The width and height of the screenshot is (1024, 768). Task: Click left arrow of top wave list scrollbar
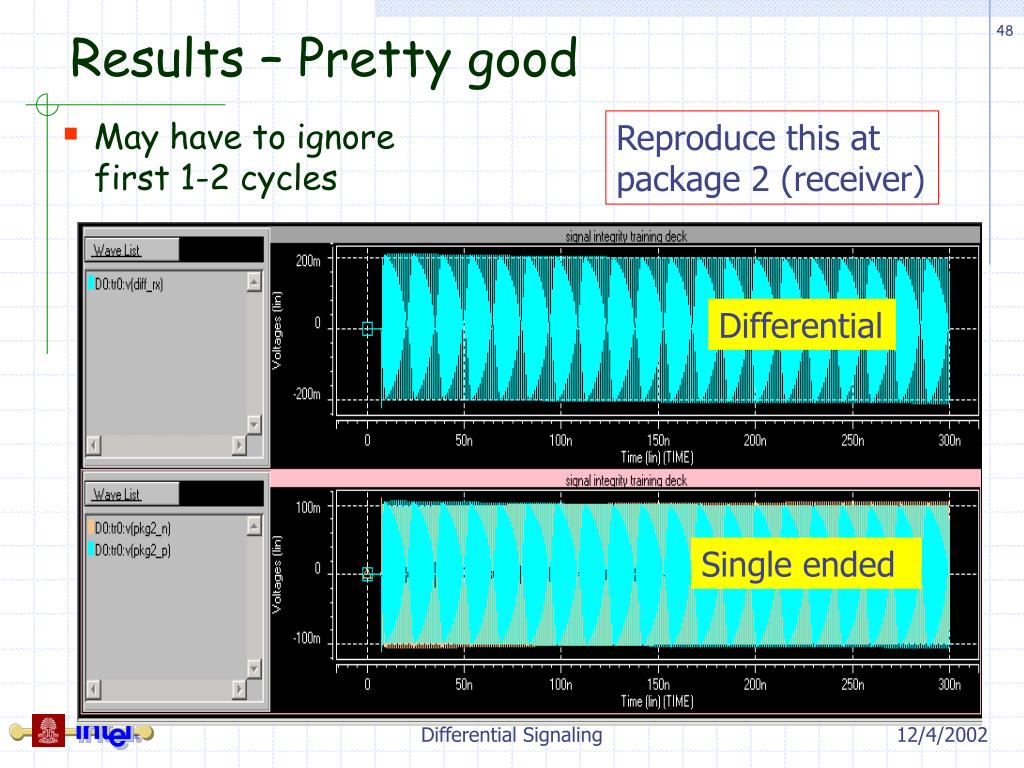94,445
